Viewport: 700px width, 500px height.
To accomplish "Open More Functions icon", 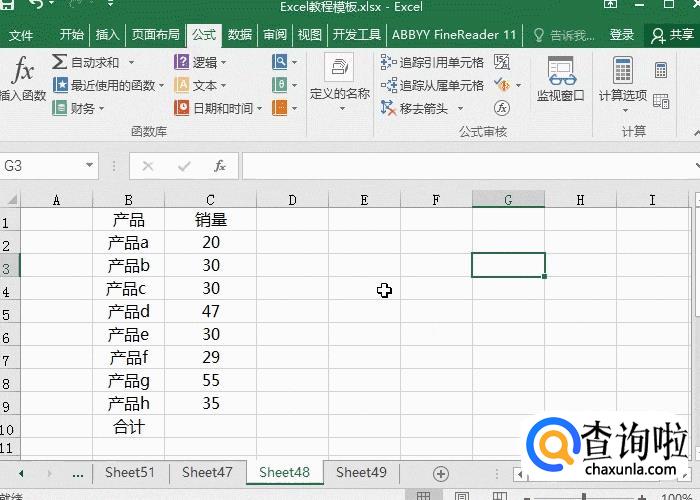I will [x=279, y=108].
